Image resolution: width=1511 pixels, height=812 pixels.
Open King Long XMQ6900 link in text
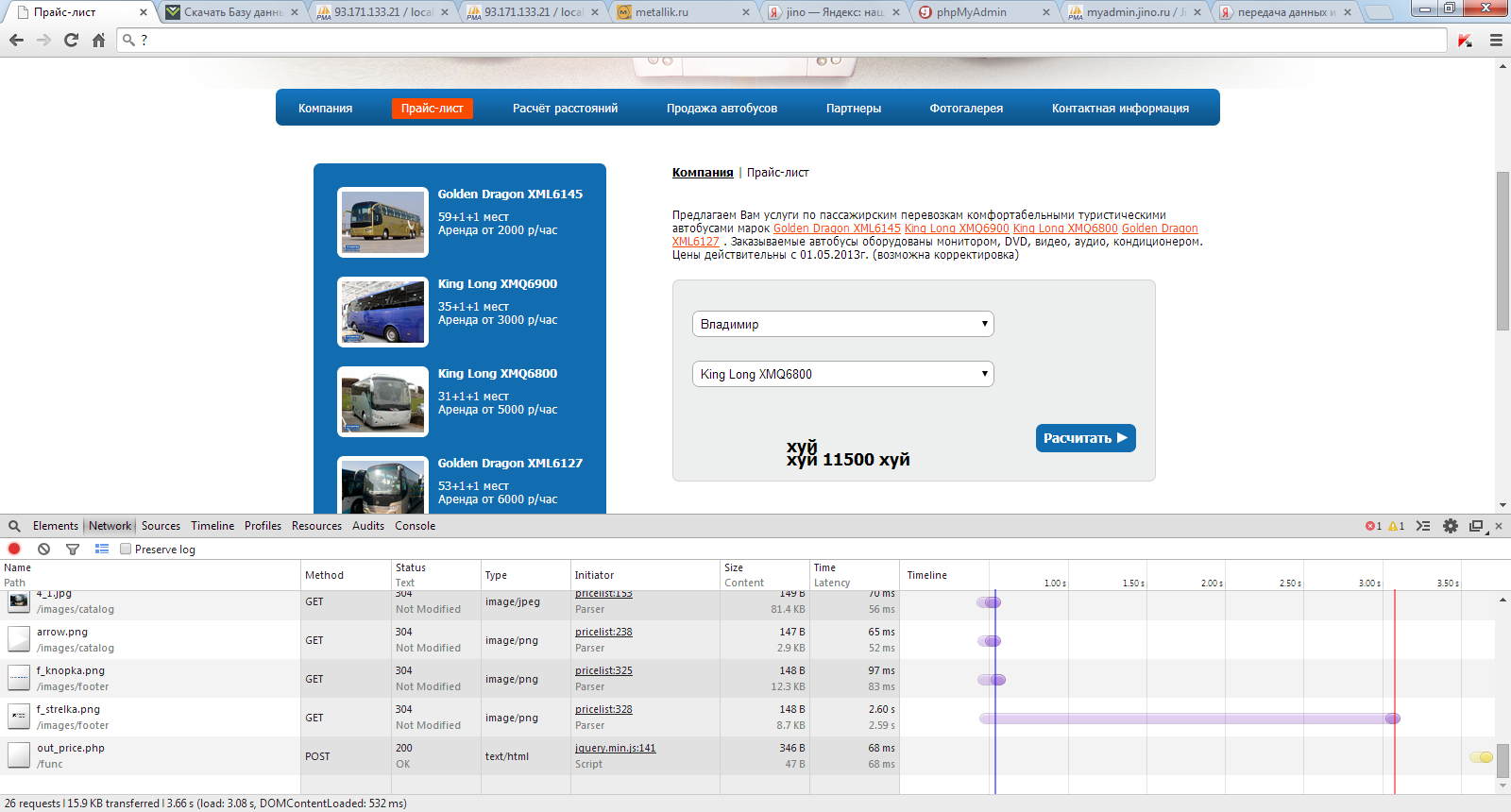point(957,228)
